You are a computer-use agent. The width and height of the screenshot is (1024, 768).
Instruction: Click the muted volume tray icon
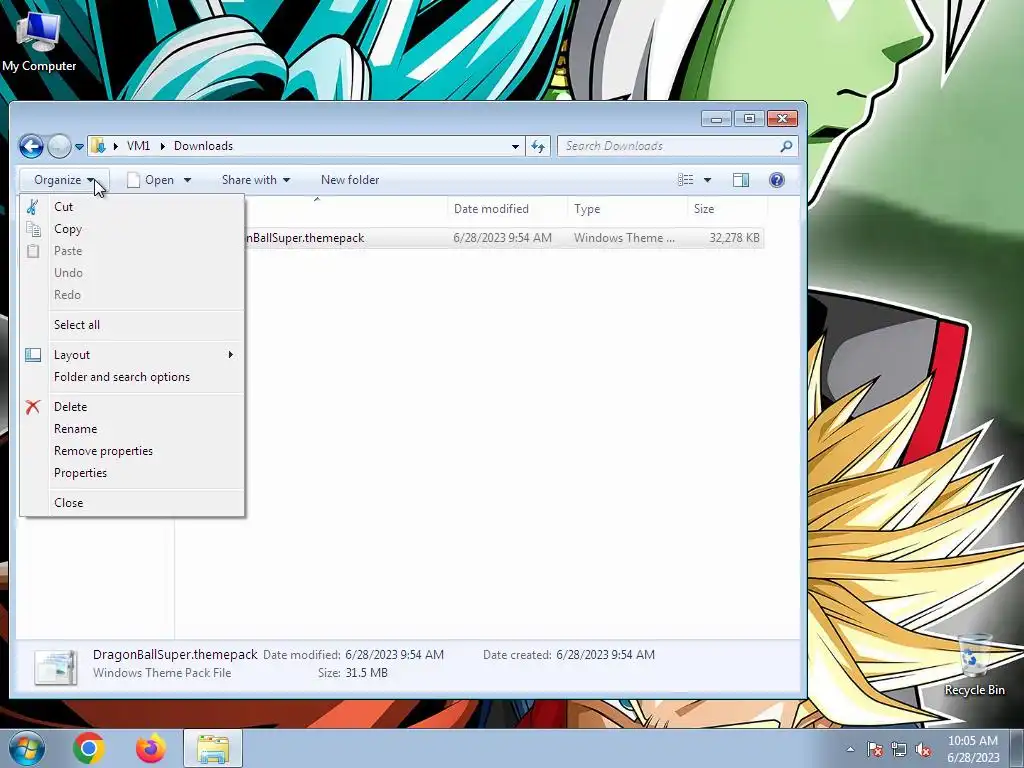(923, 750)
